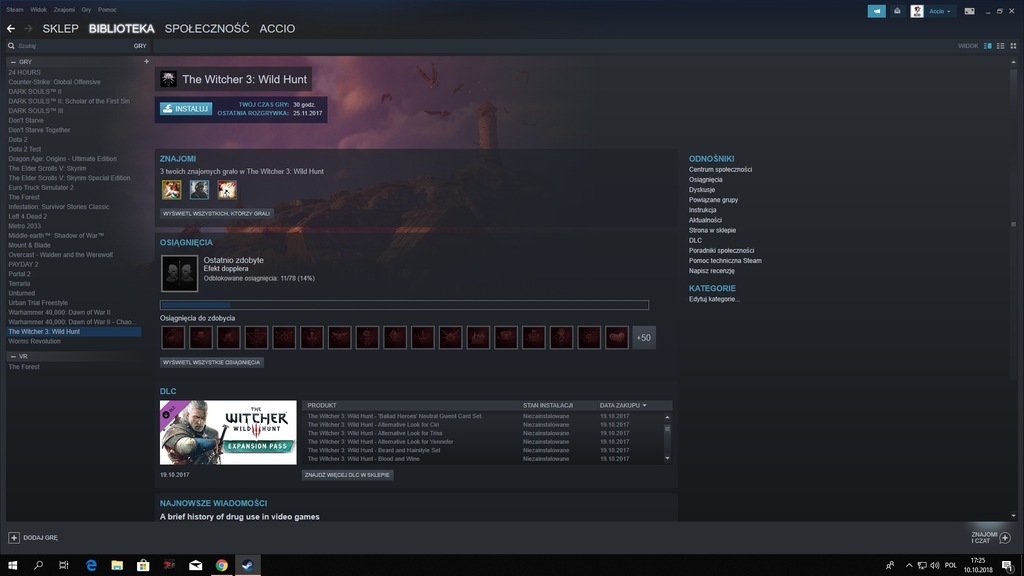Image resolution: width=1024 pixels, height=576 pixels.
Task: Open the Znajomi menu
Action: pyautogui.click(x=64, y=10)
